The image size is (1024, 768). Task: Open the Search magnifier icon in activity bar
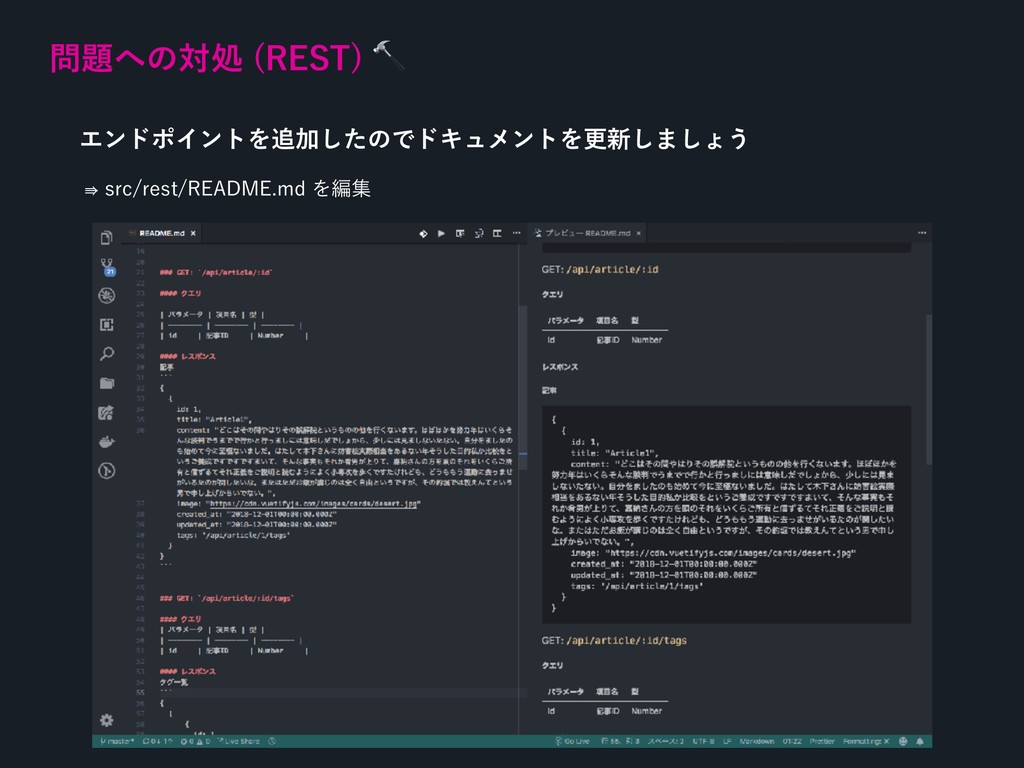[106, 354]
